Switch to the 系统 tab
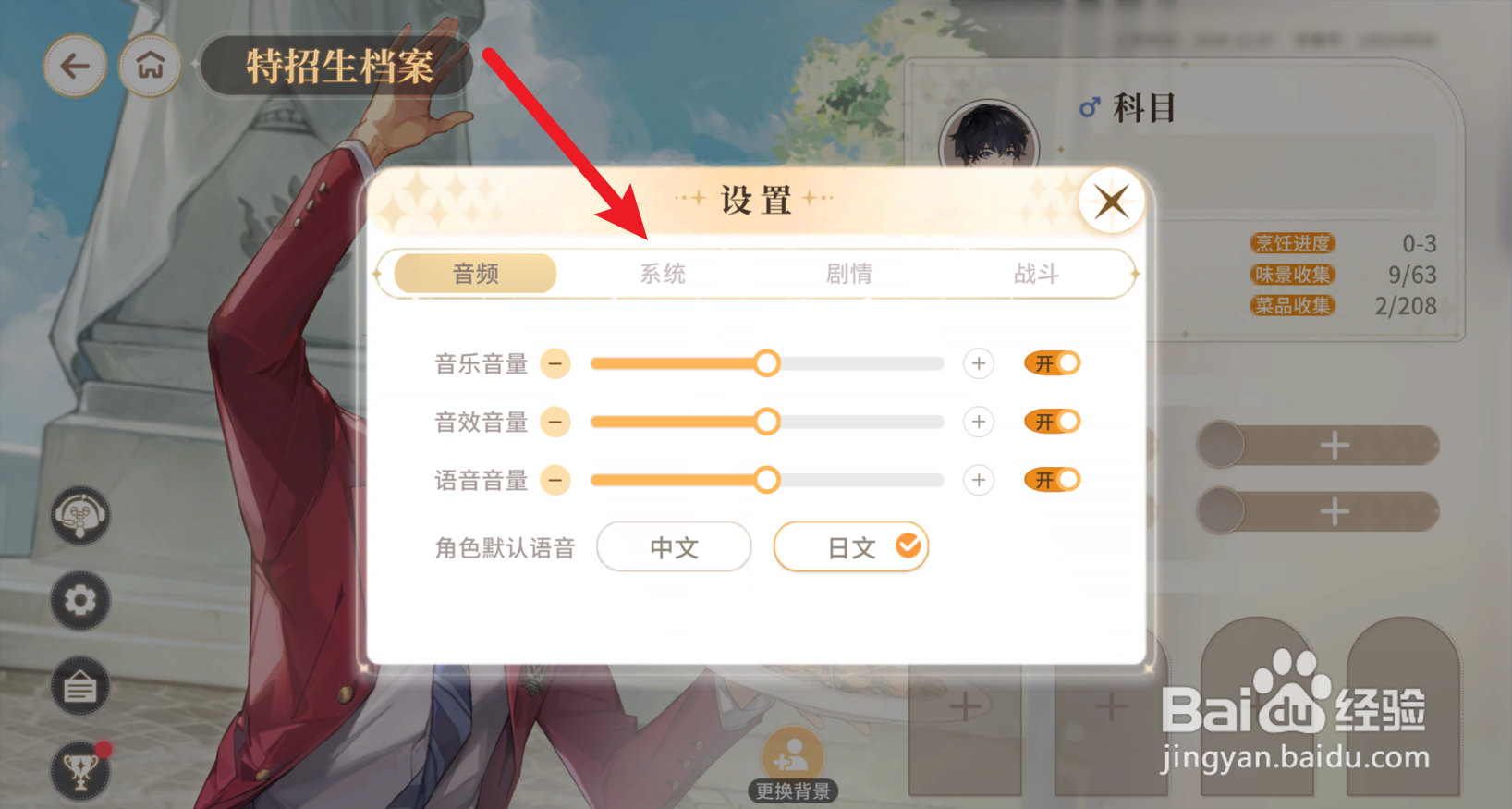This screenshot has width=1512, height=809. (663, 274)
